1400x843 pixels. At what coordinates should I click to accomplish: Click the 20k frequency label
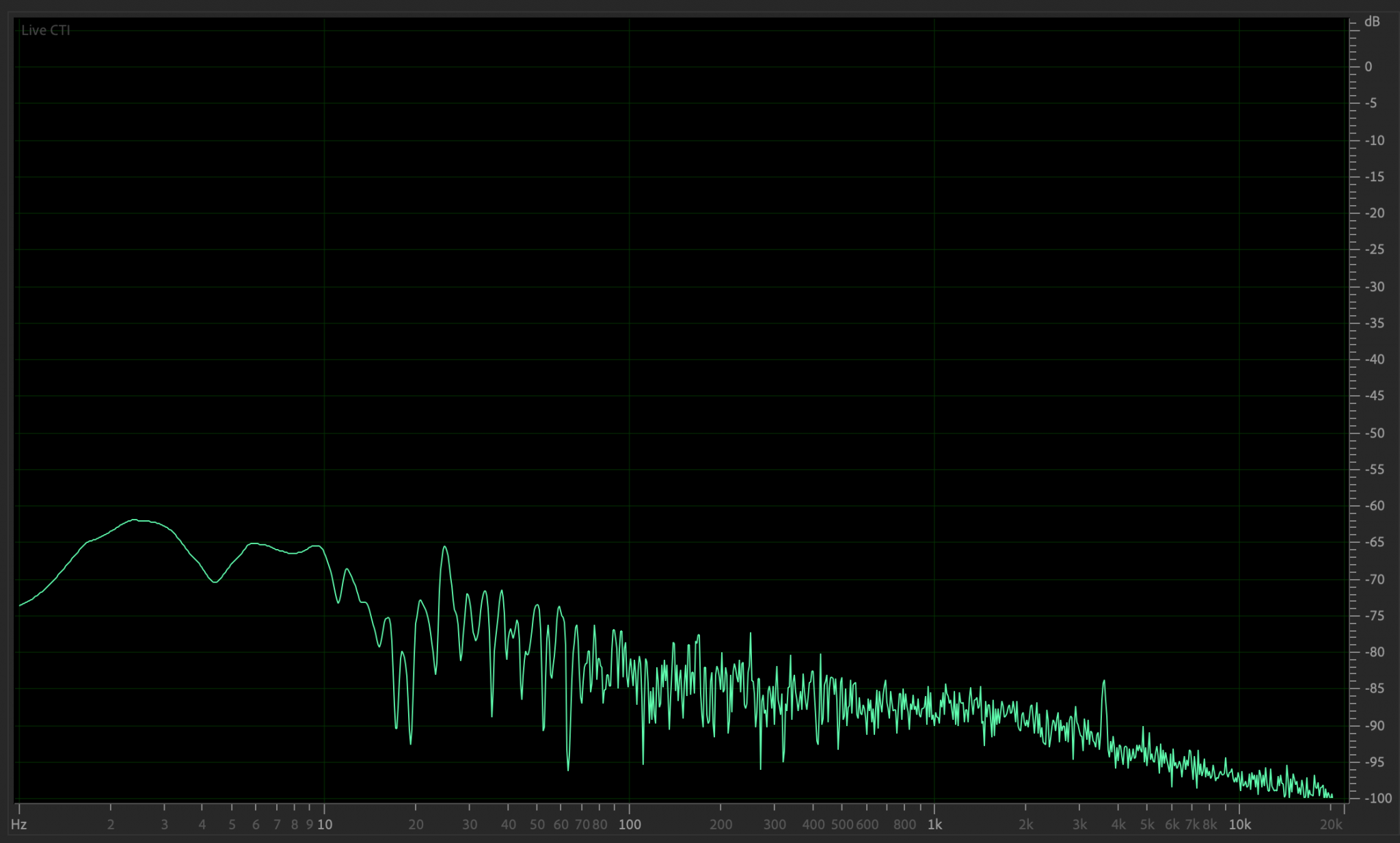pos(1331,825)
